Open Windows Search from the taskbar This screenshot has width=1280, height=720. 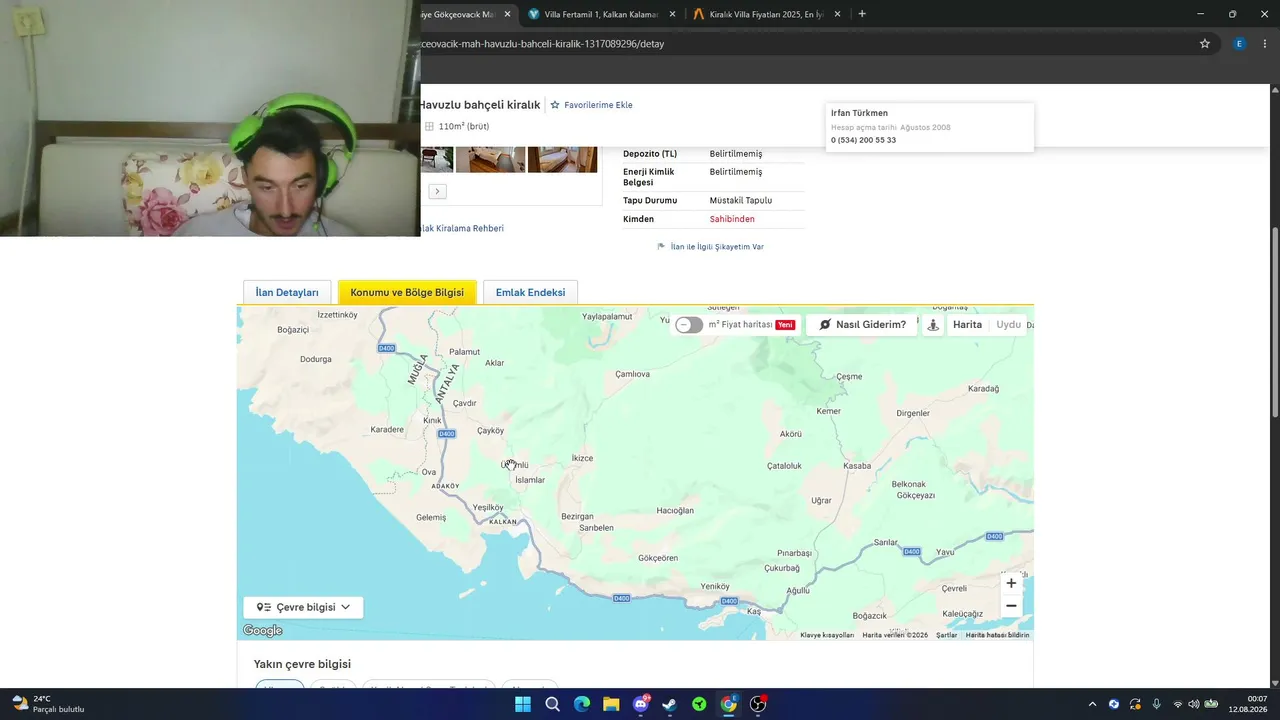pos(552,704)
